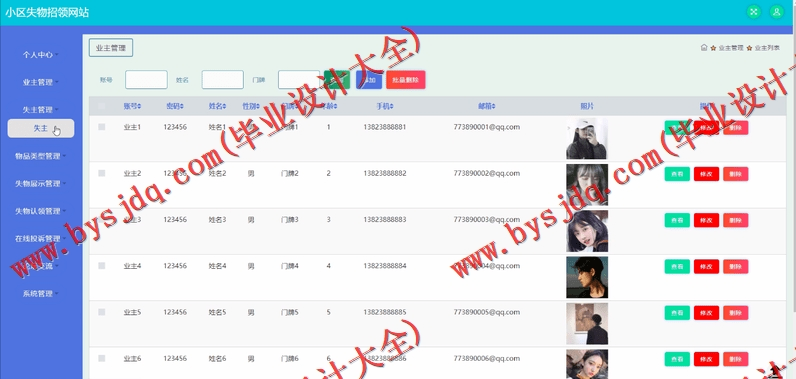Expand the 失物认领管理 sidebar menu
This screenshot has width=796, height=379.
[41, 211]
